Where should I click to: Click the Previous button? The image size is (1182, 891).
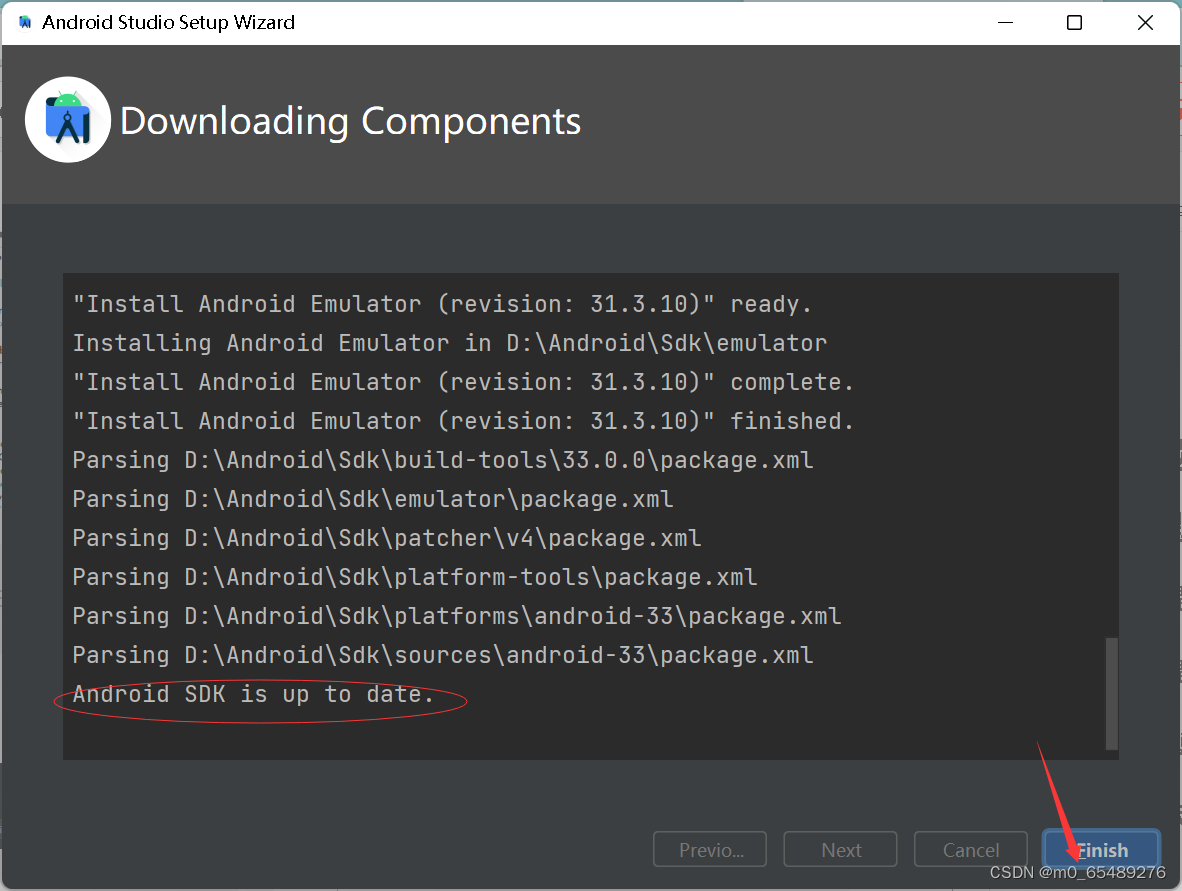pyautogui.click(x=710, y=850)
